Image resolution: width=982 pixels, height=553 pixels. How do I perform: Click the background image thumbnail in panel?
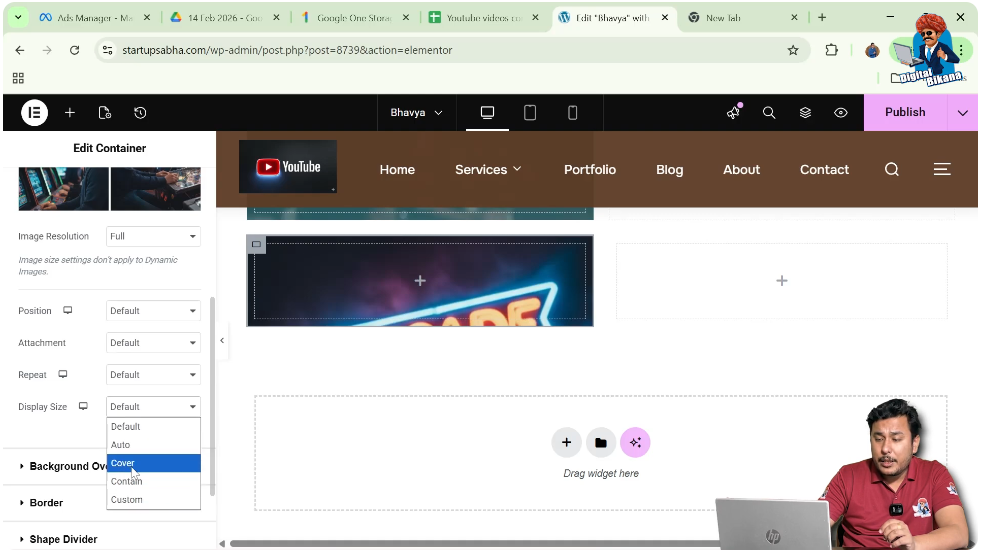point(110,189)
